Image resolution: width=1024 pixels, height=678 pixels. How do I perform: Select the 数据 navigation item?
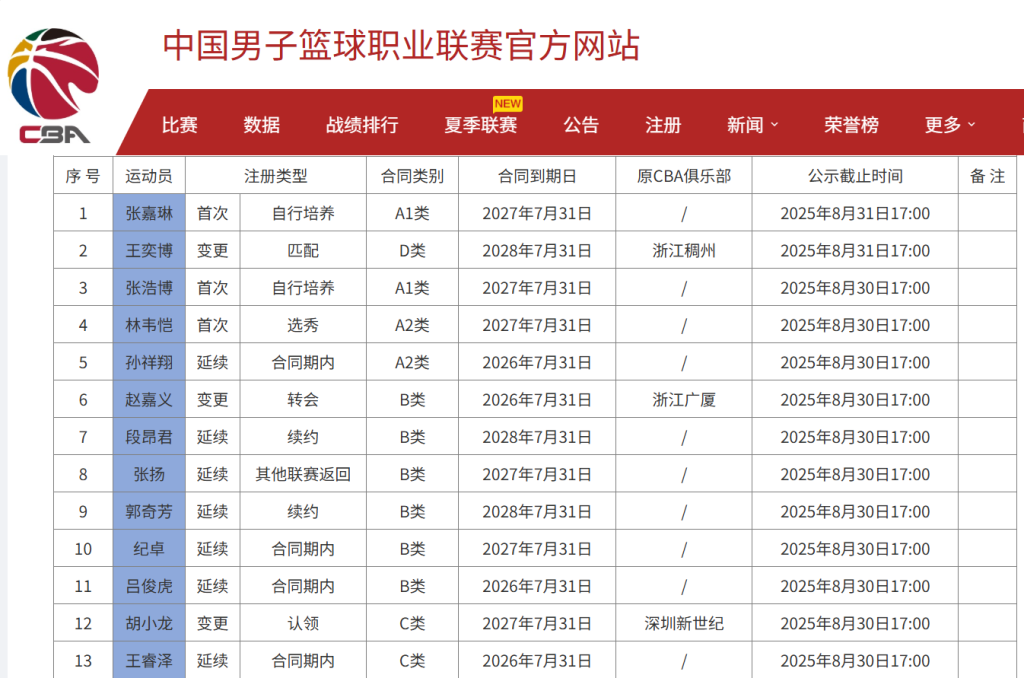[261, 125]
